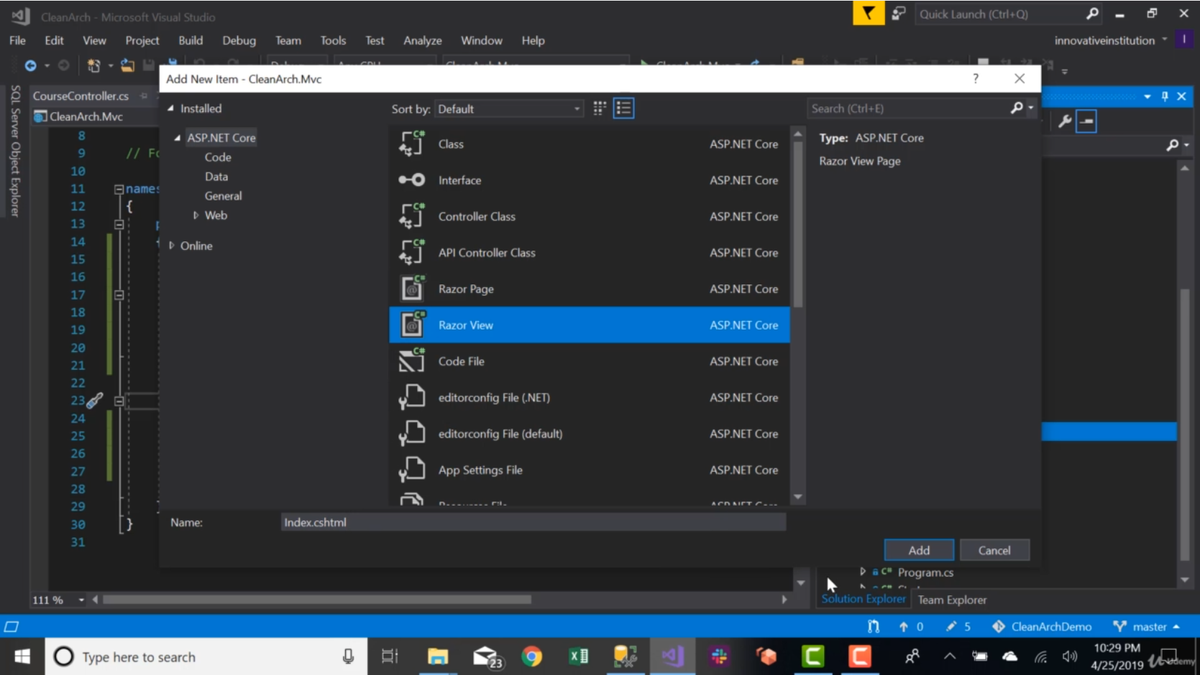Open Excel from the taskbar

578,657
